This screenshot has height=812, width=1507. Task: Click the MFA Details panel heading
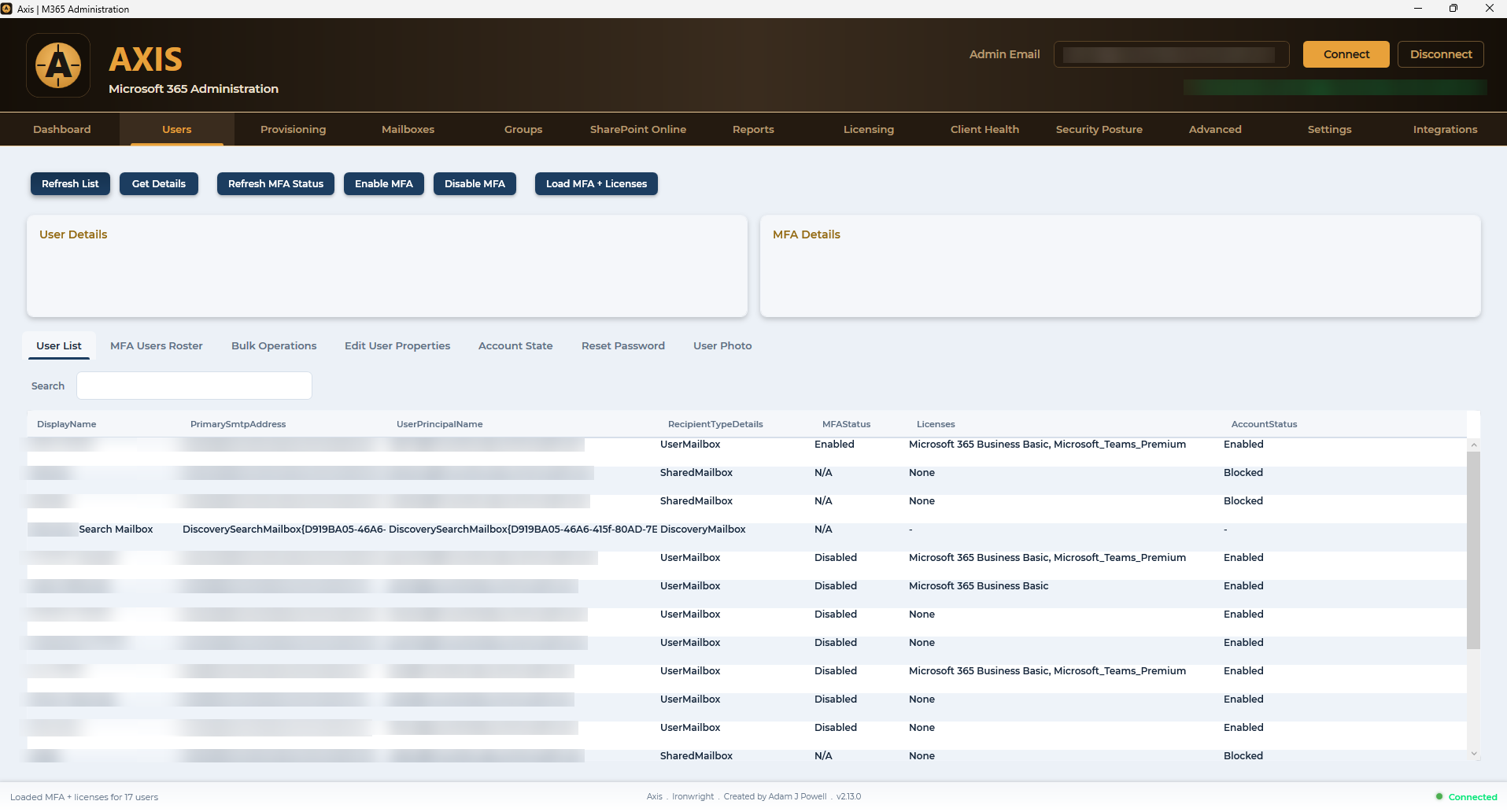point(807,234)
